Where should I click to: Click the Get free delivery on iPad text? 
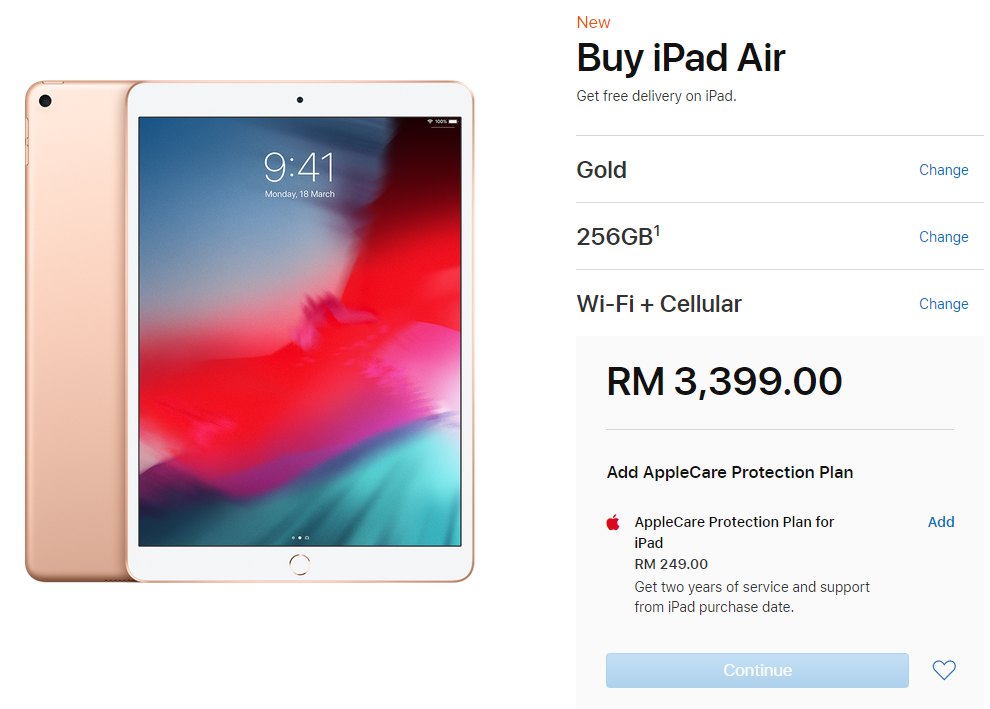pos(656,96)
